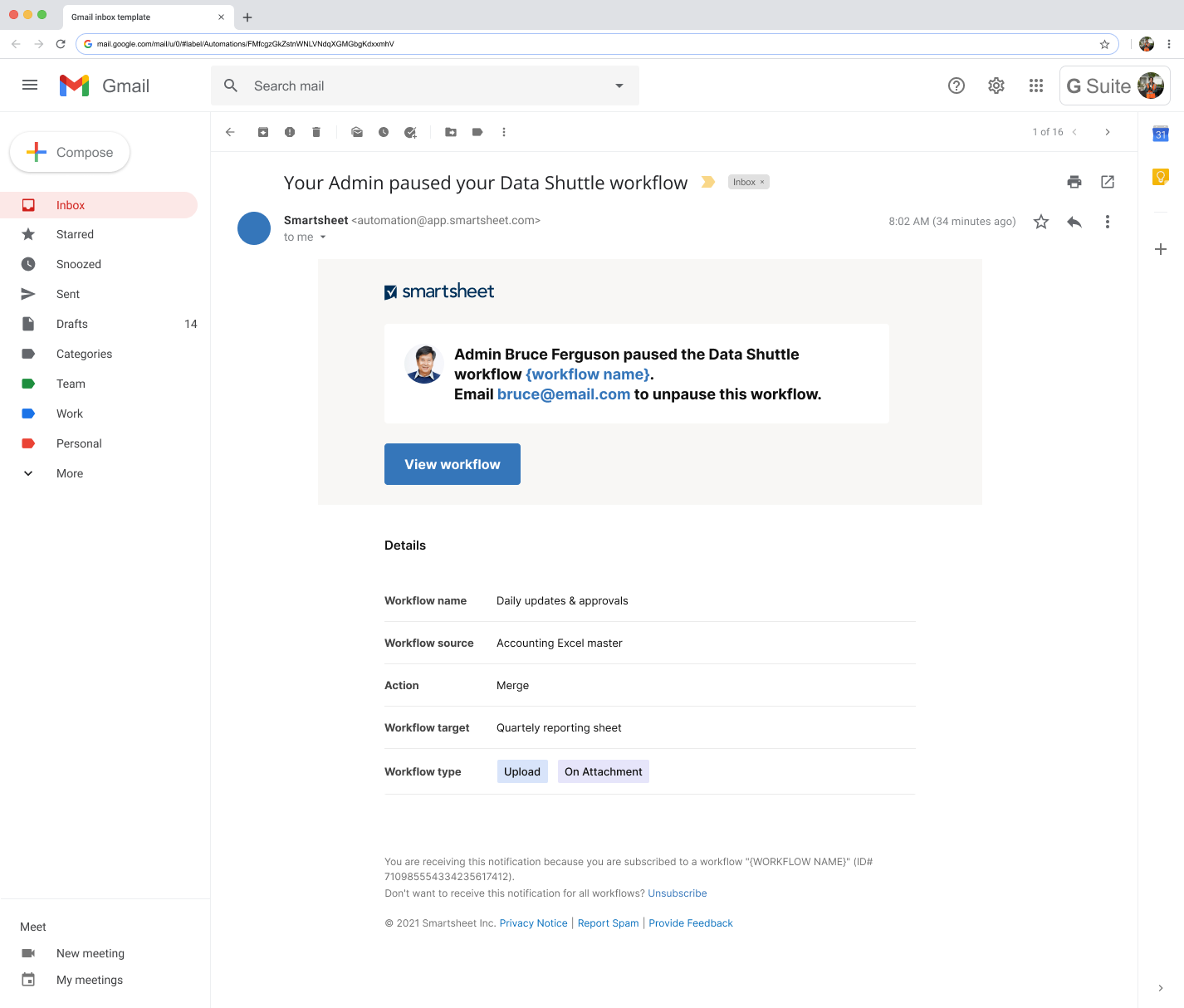
Task: Get add-ons with plus icon
Action: point(1161,249)
